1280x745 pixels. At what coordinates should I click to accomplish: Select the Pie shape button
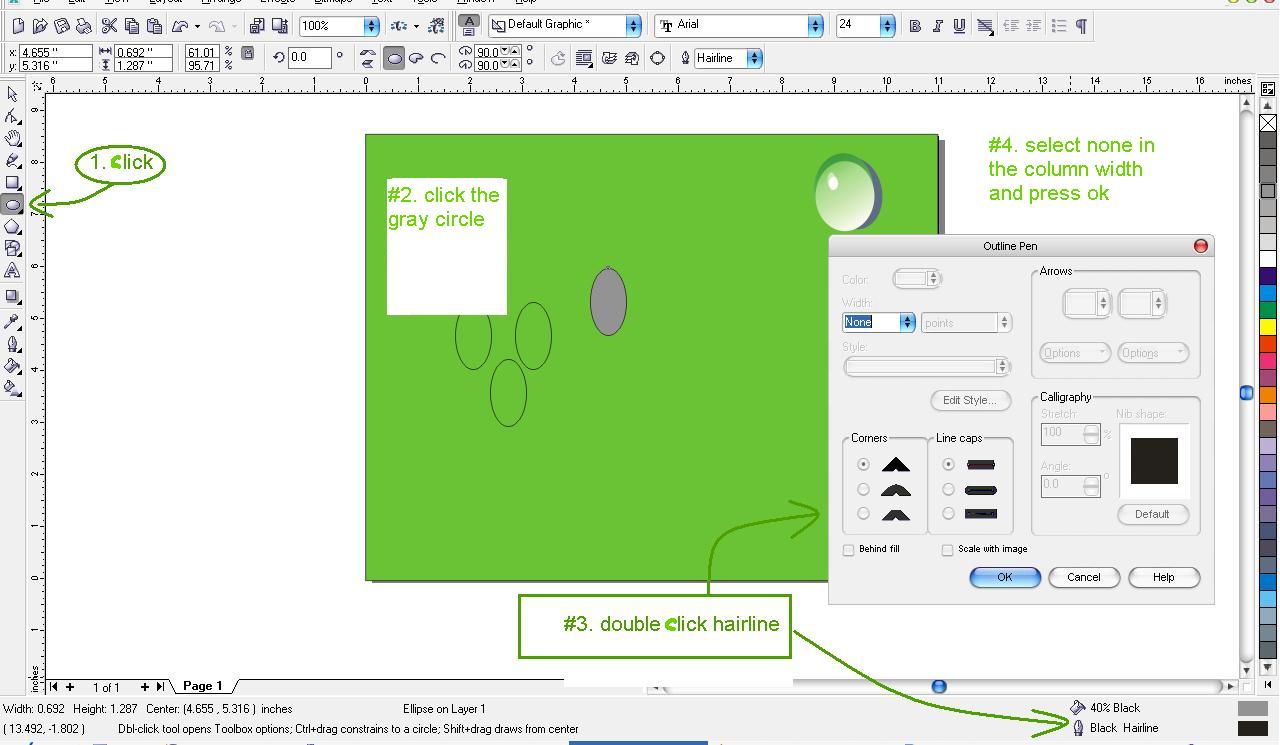(x=416, y=58)
